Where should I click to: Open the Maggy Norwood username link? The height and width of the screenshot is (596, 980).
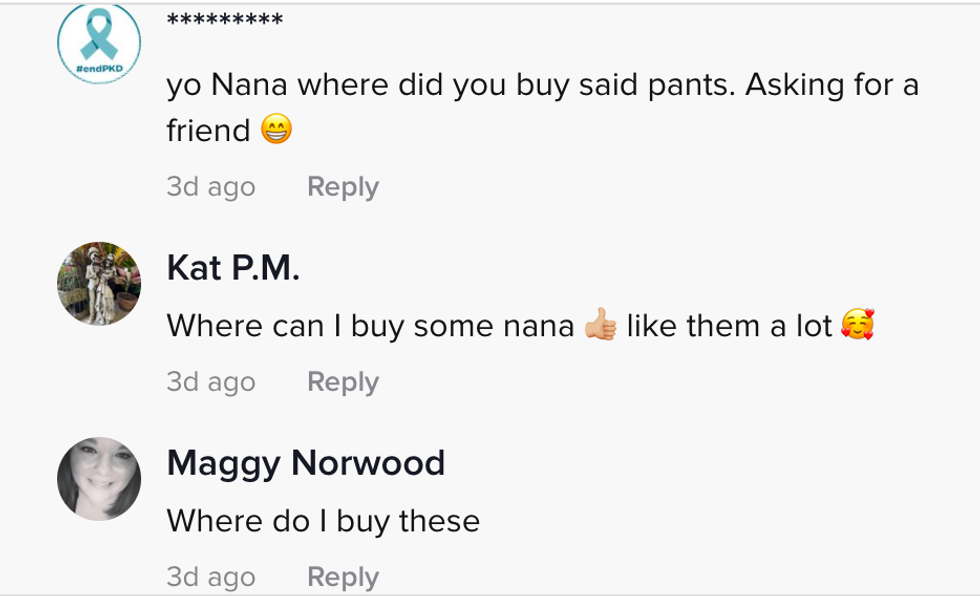click(x=305, y=463)
